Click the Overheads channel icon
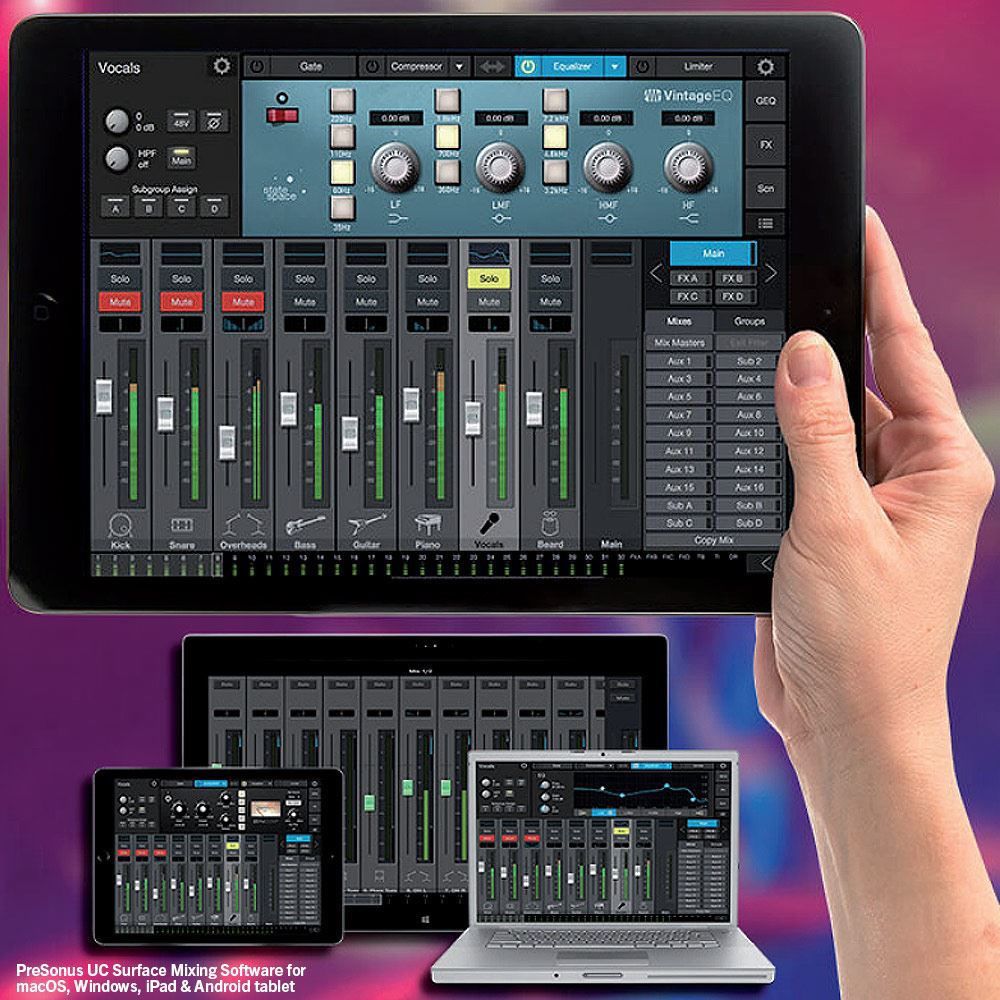The height and width of the screenshot is (1000, 1000). 243,523
